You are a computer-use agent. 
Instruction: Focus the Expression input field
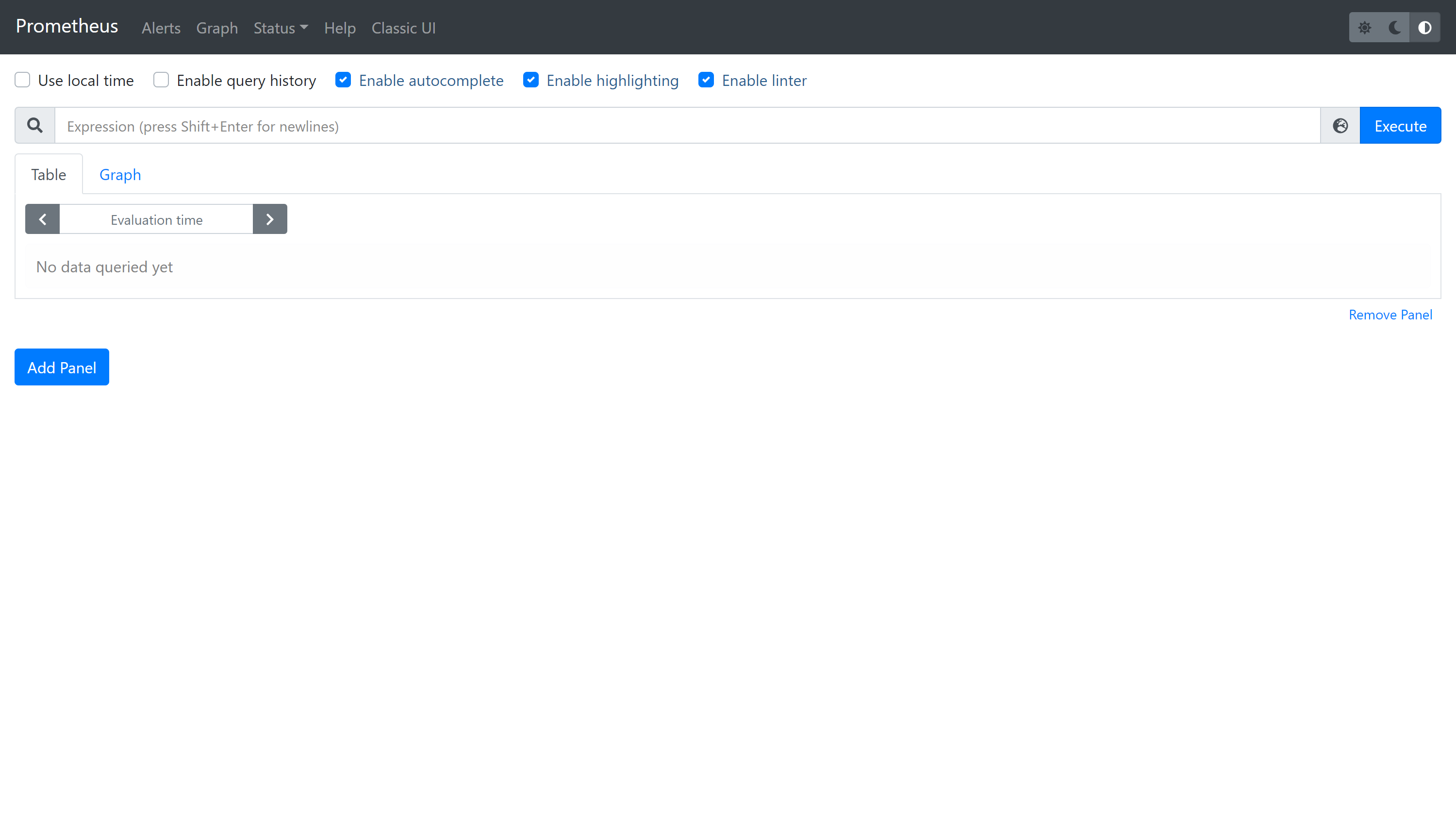pos(688,126)
